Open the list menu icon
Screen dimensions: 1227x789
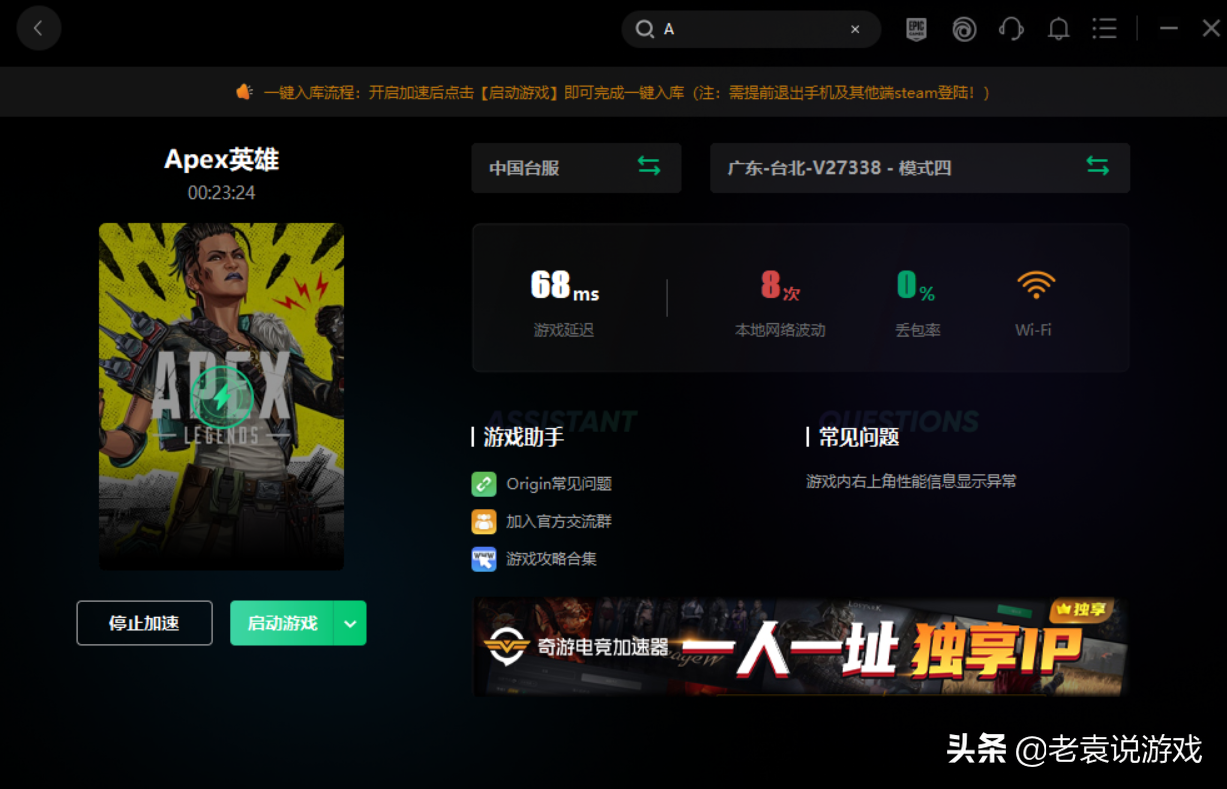pos(1104,29)
